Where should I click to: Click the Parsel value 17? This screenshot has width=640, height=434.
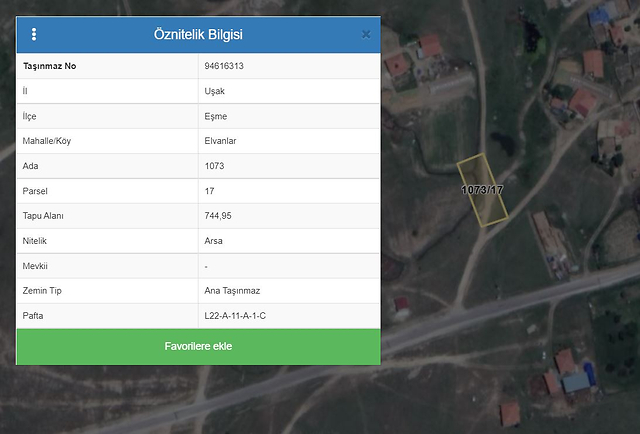click(209, 191)
